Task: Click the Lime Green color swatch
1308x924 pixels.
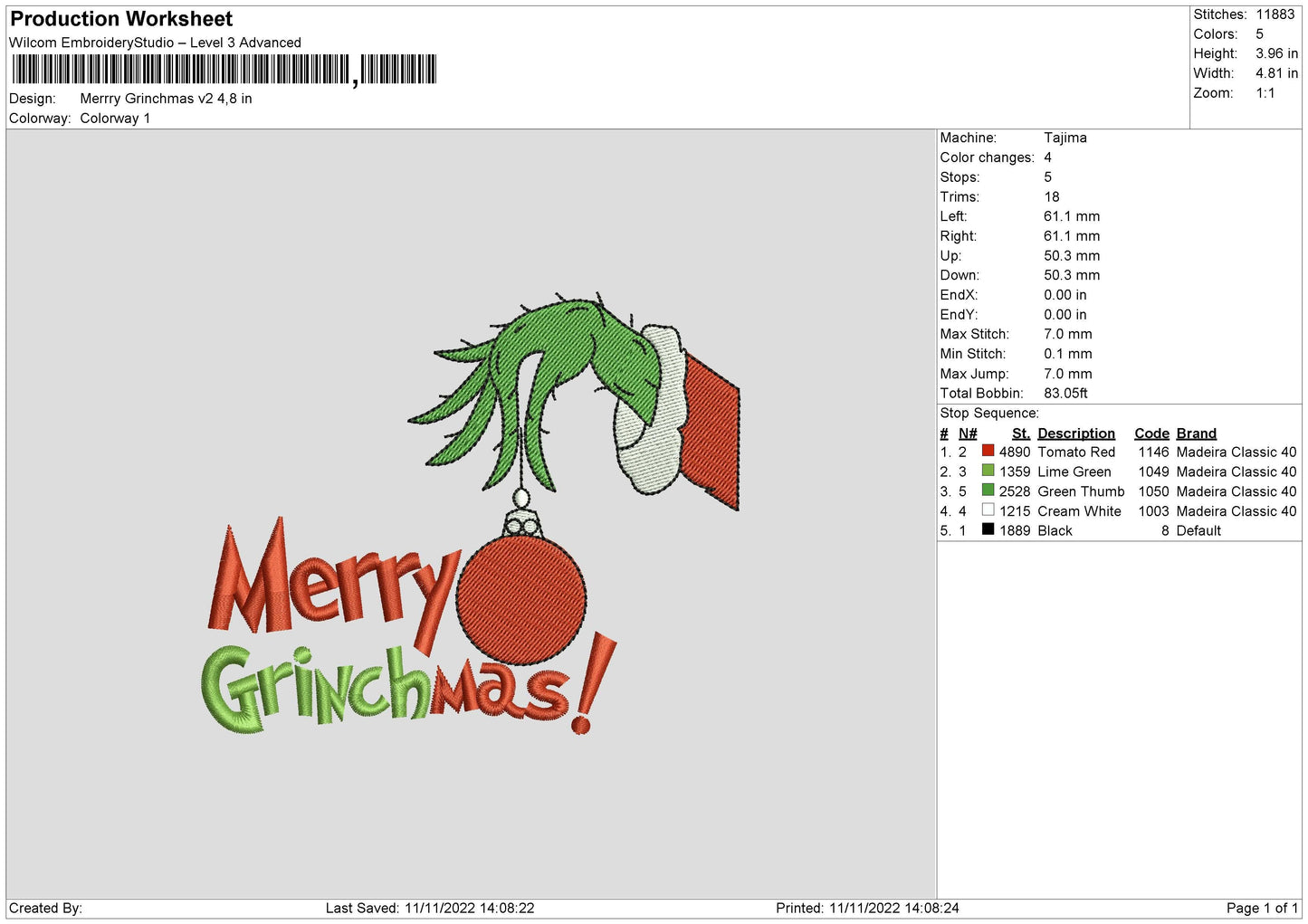Action: (x=988, y=471)
